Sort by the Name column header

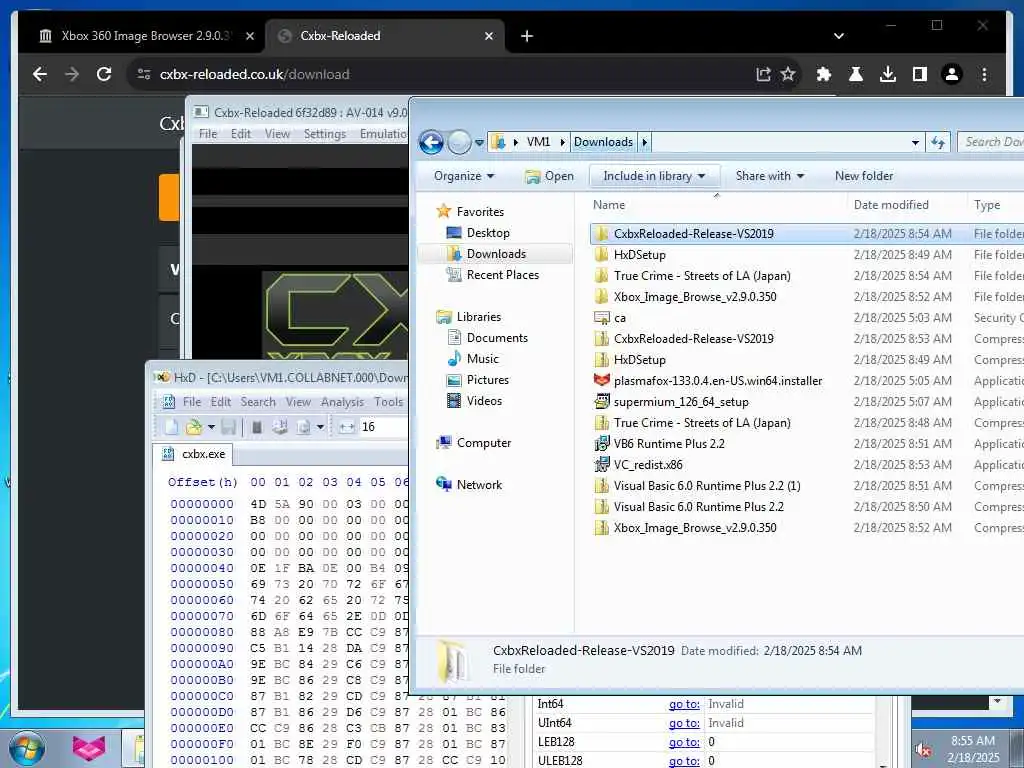pyautogui.click(x=716, y=204)
